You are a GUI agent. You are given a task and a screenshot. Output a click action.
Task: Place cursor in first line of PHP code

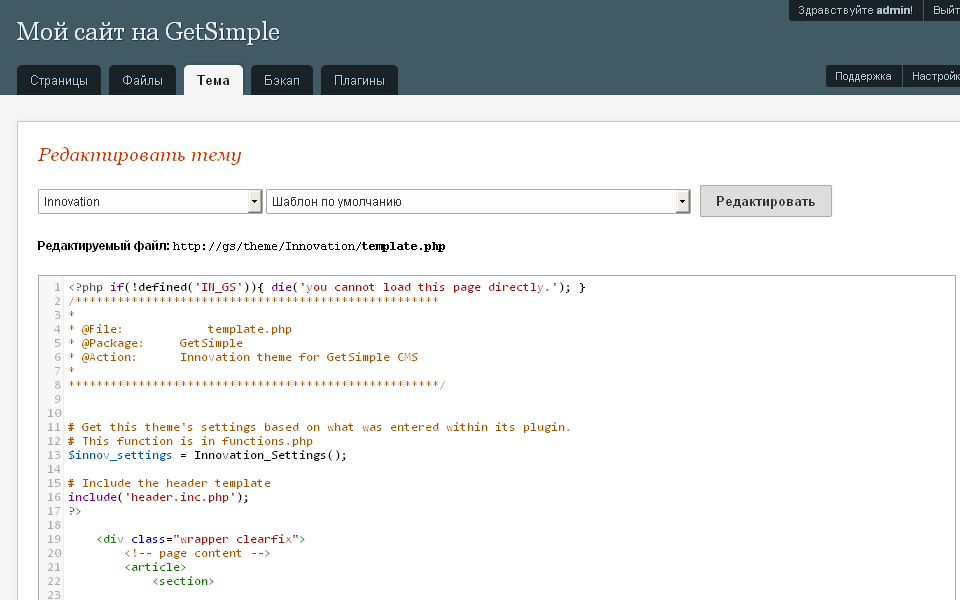[326, 288]
